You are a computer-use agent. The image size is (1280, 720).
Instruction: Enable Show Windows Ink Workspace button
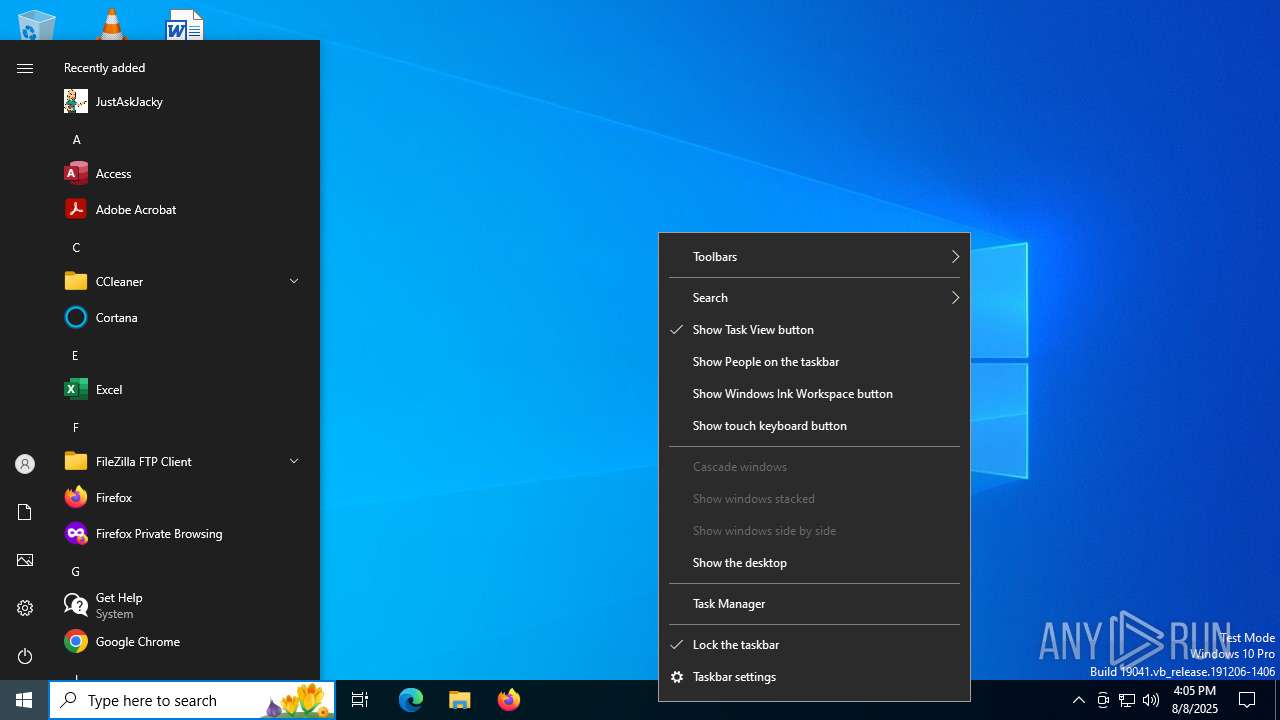(815, 394)
